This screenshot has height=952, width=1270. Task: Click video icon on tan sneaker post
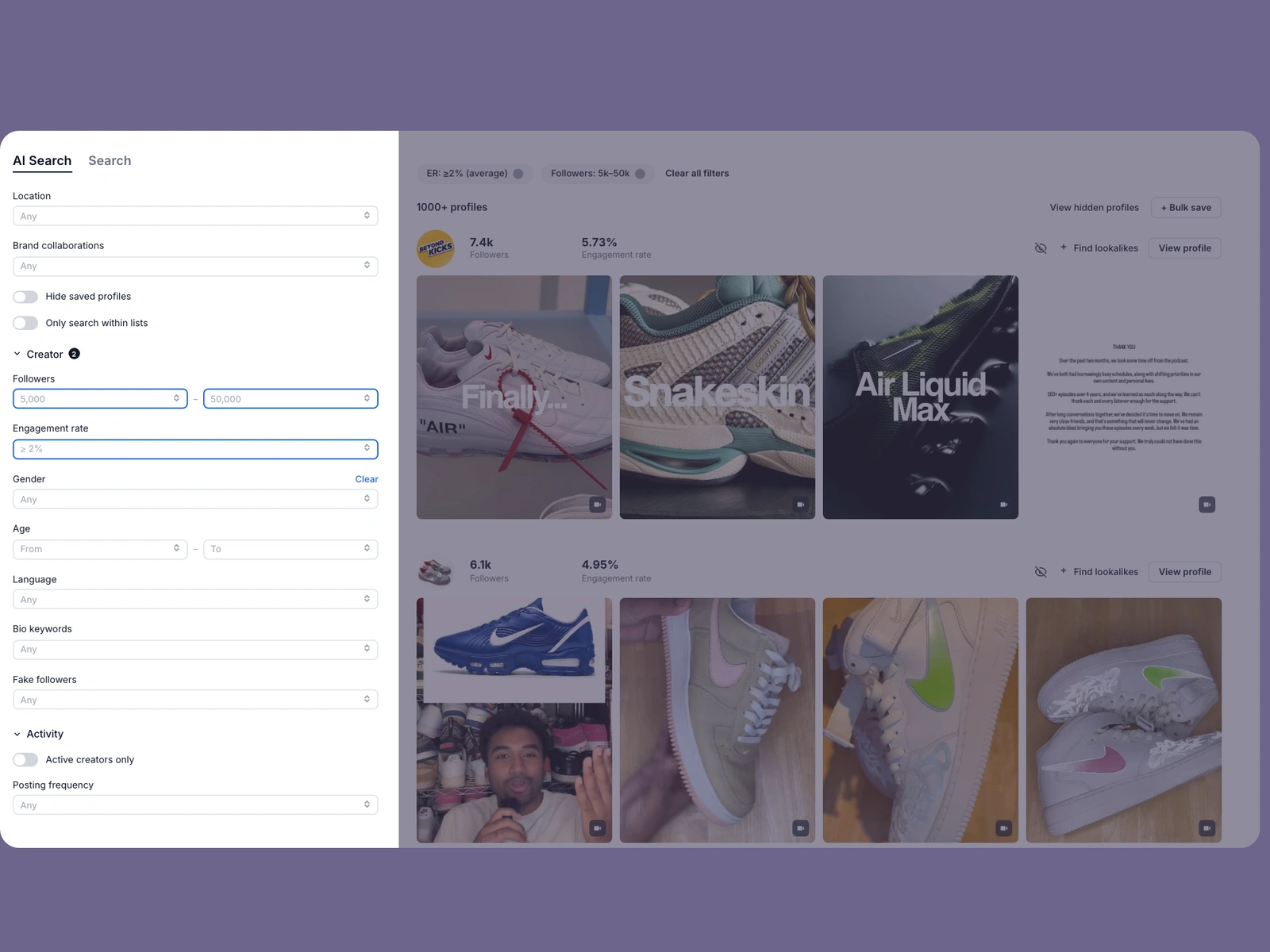800,828
